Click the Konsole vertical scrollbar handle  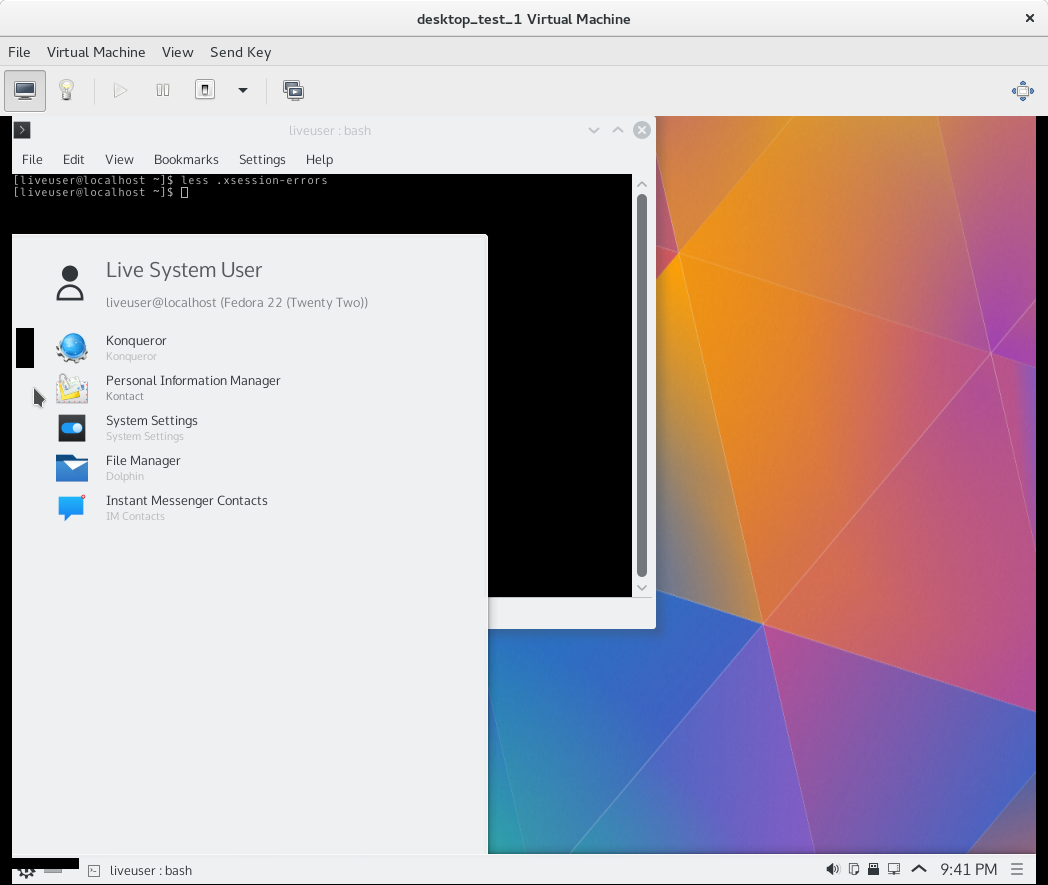pyautogui.click(x=642, y=385)
